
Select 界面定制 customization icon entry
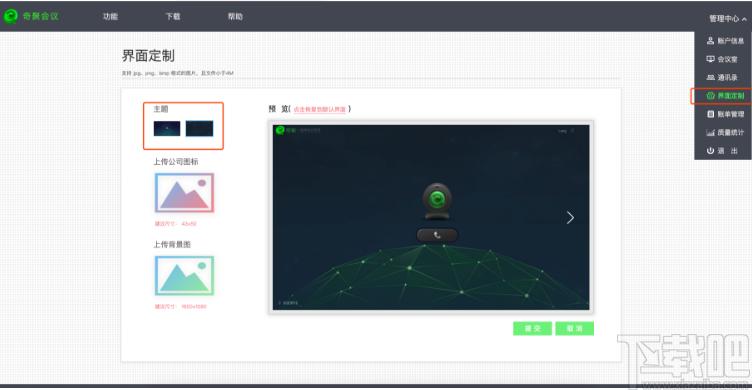(x=710, y=96)
